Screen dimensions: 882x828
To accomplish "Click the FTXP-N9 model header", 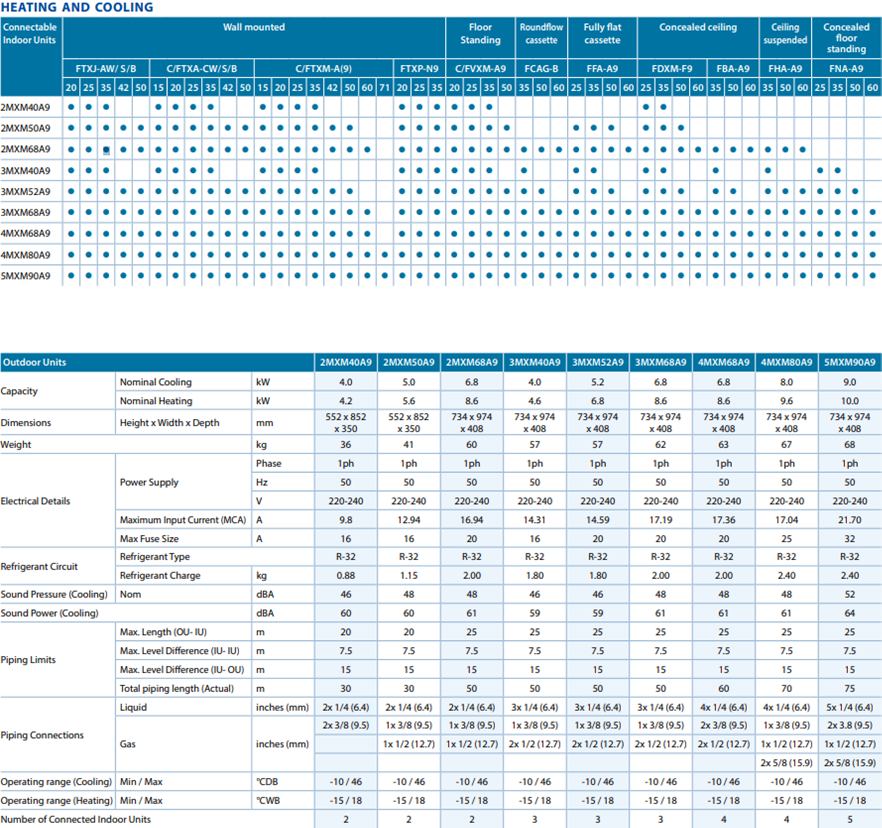I will [419, 69].
